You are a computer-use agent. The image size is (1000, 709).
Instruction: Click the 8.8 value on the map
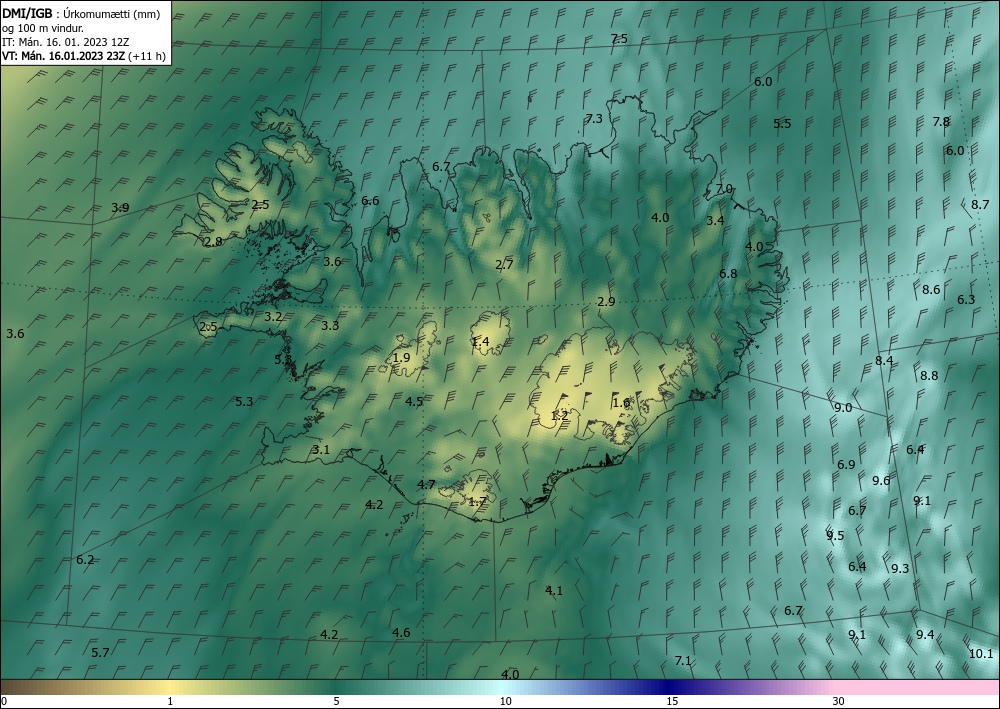(x=929, y=376)
